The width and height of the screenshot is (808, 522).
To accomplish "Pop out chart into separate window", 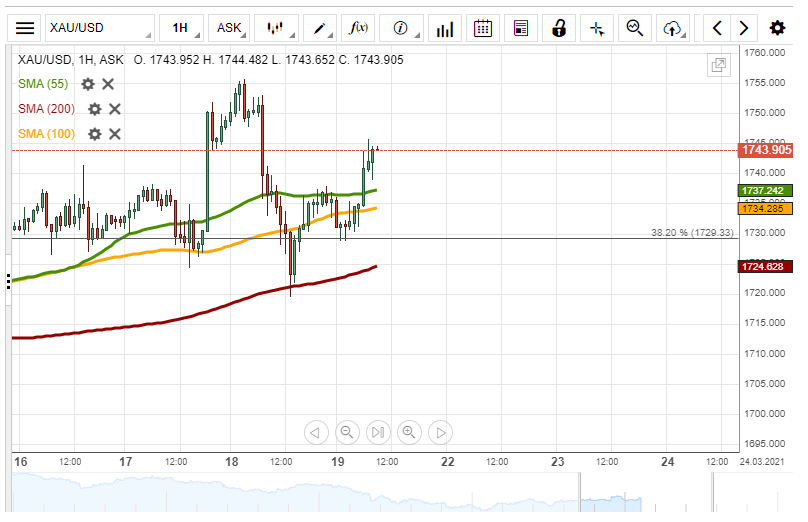I will (x=718, y=66).
